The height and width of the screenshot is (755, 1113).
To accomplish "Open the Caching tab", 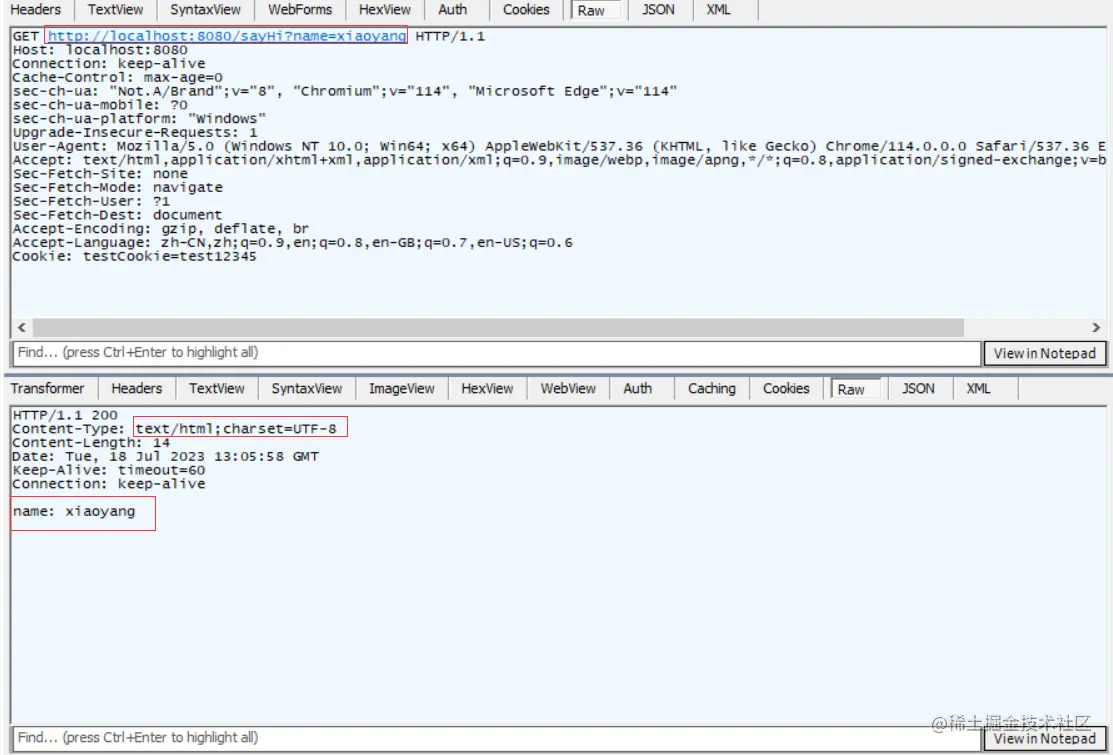I will click(711, 389).
